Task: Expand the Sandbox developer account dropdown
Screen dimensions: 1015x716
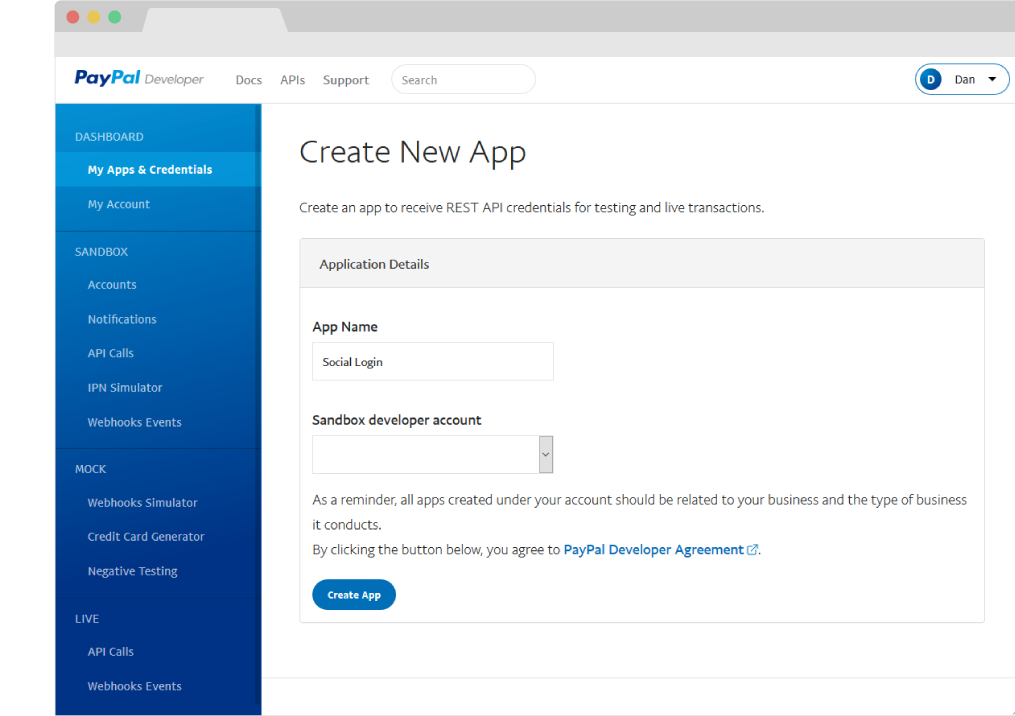Action: coord(545,454)
